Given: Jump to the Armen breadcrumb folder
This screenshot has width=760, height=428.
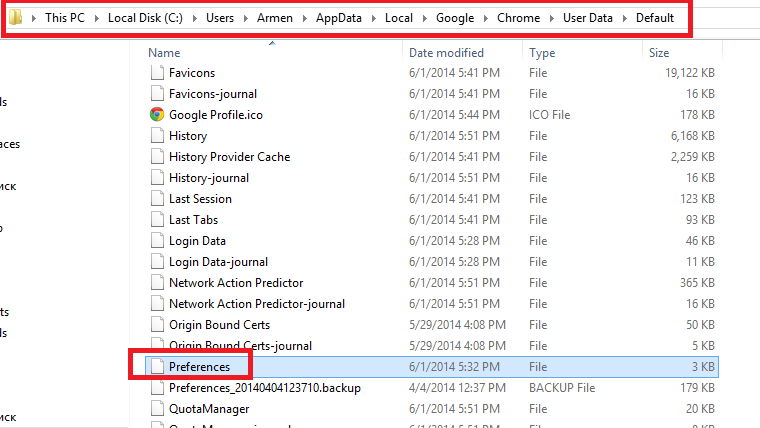Looking at the screenshot, I should click(275, 18).
